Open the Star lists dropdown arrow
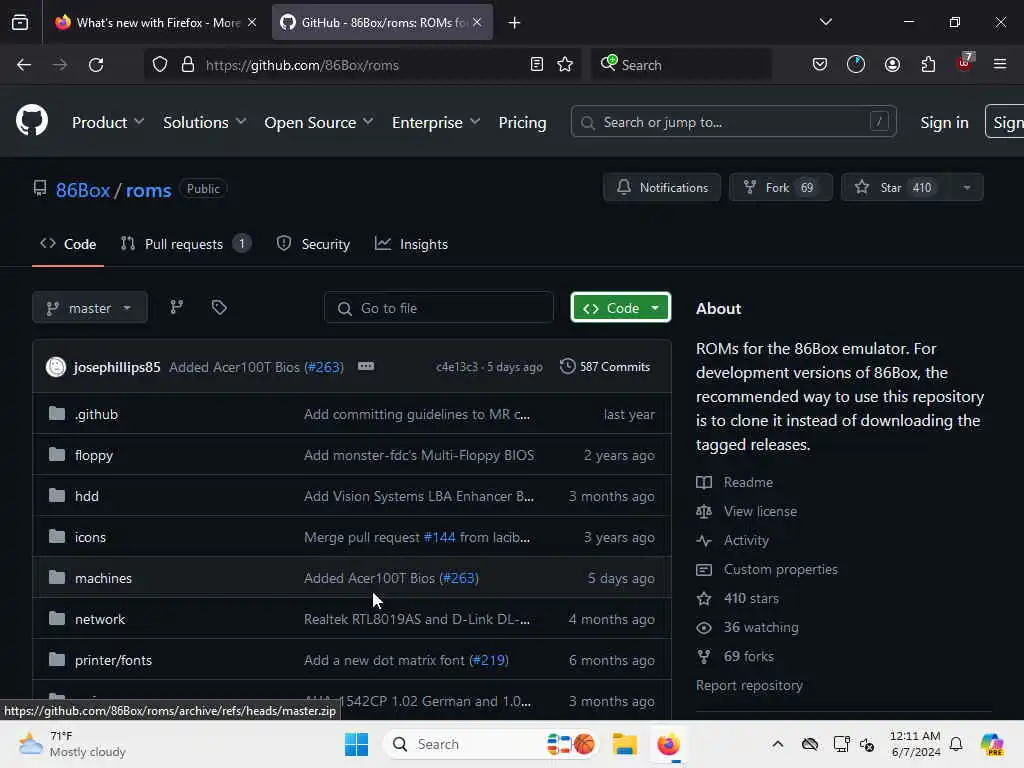This screenshot has width=1024, height=768. point(967,187)
